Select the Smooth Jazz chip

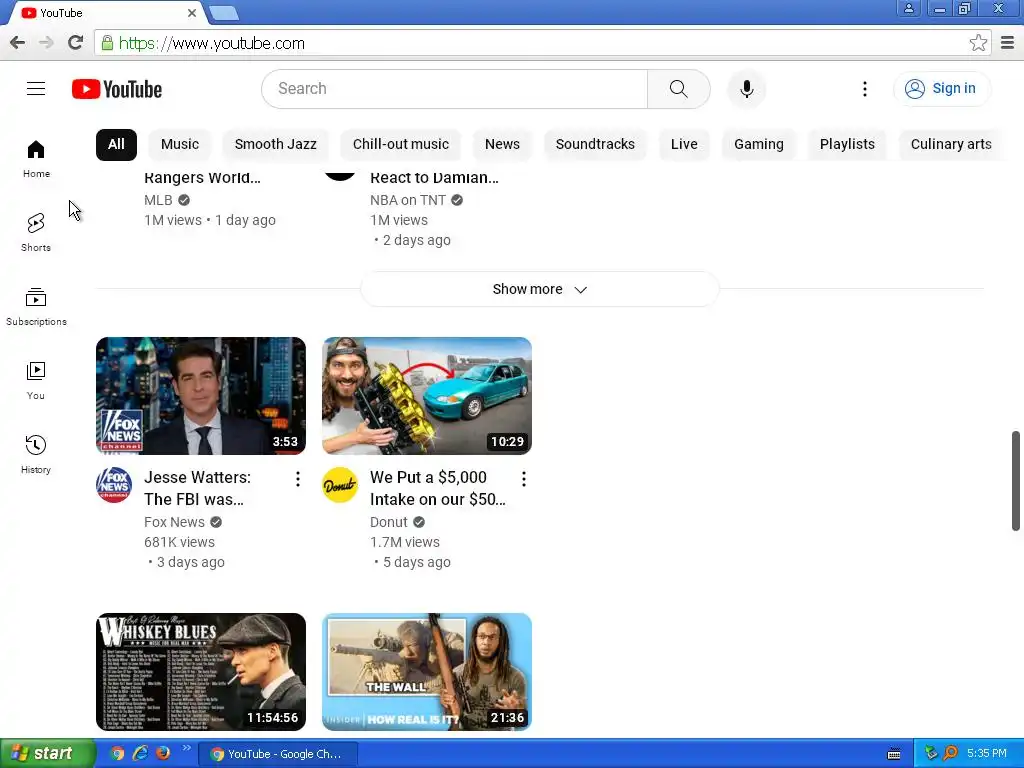point(276,144)
